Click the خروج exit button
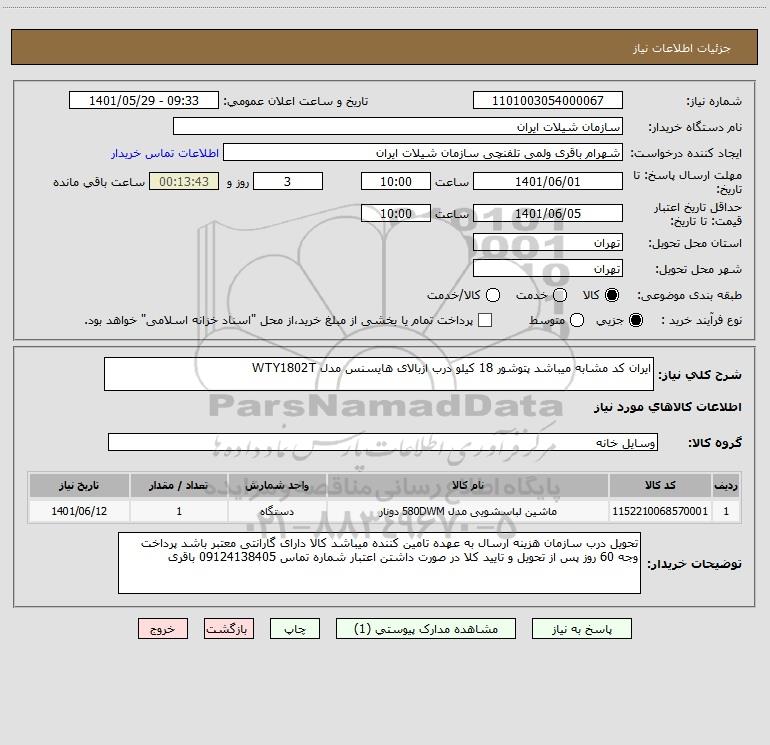 point(163,629)
